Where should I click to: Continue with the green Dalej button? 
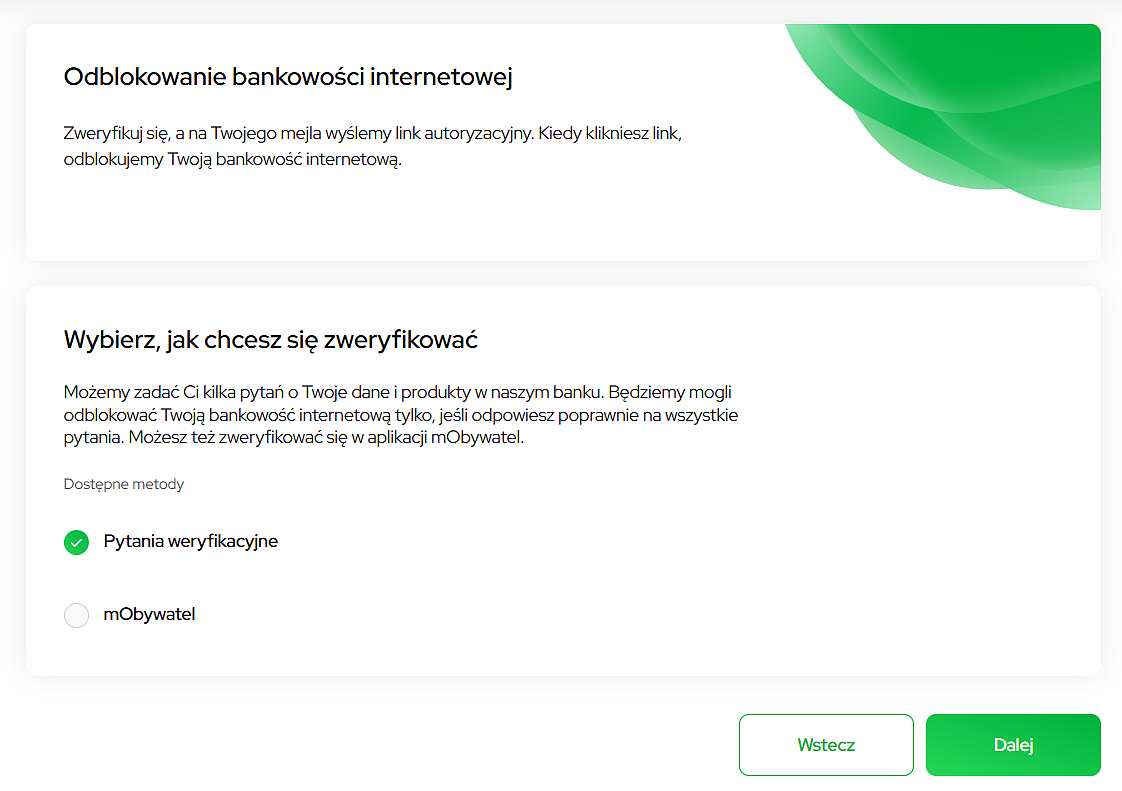(x=1013, y=744)
